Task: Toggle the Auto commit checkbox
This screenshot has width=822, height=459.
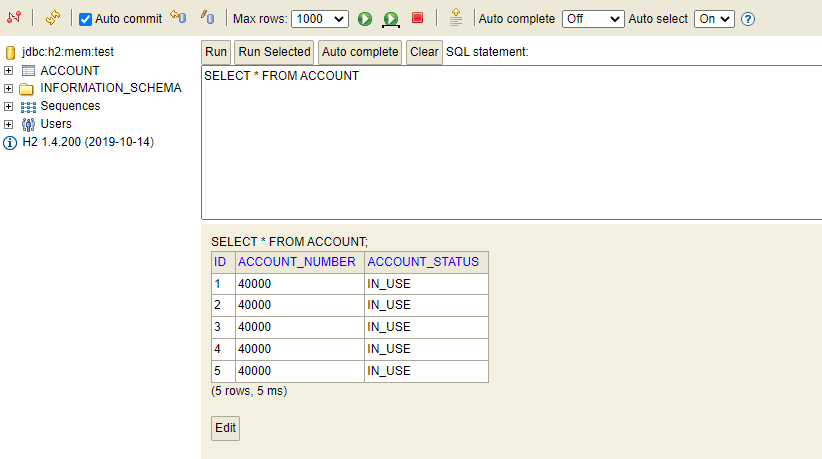Action: pyautogui.click(x=85, y=19)
